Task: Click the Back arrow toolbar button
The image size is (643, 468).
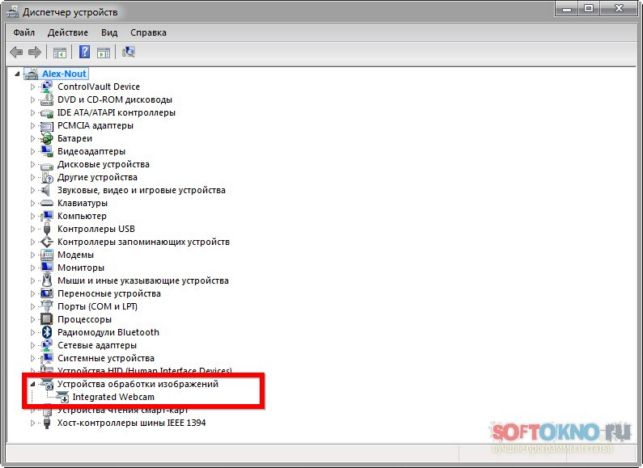Action: point(16,52)
